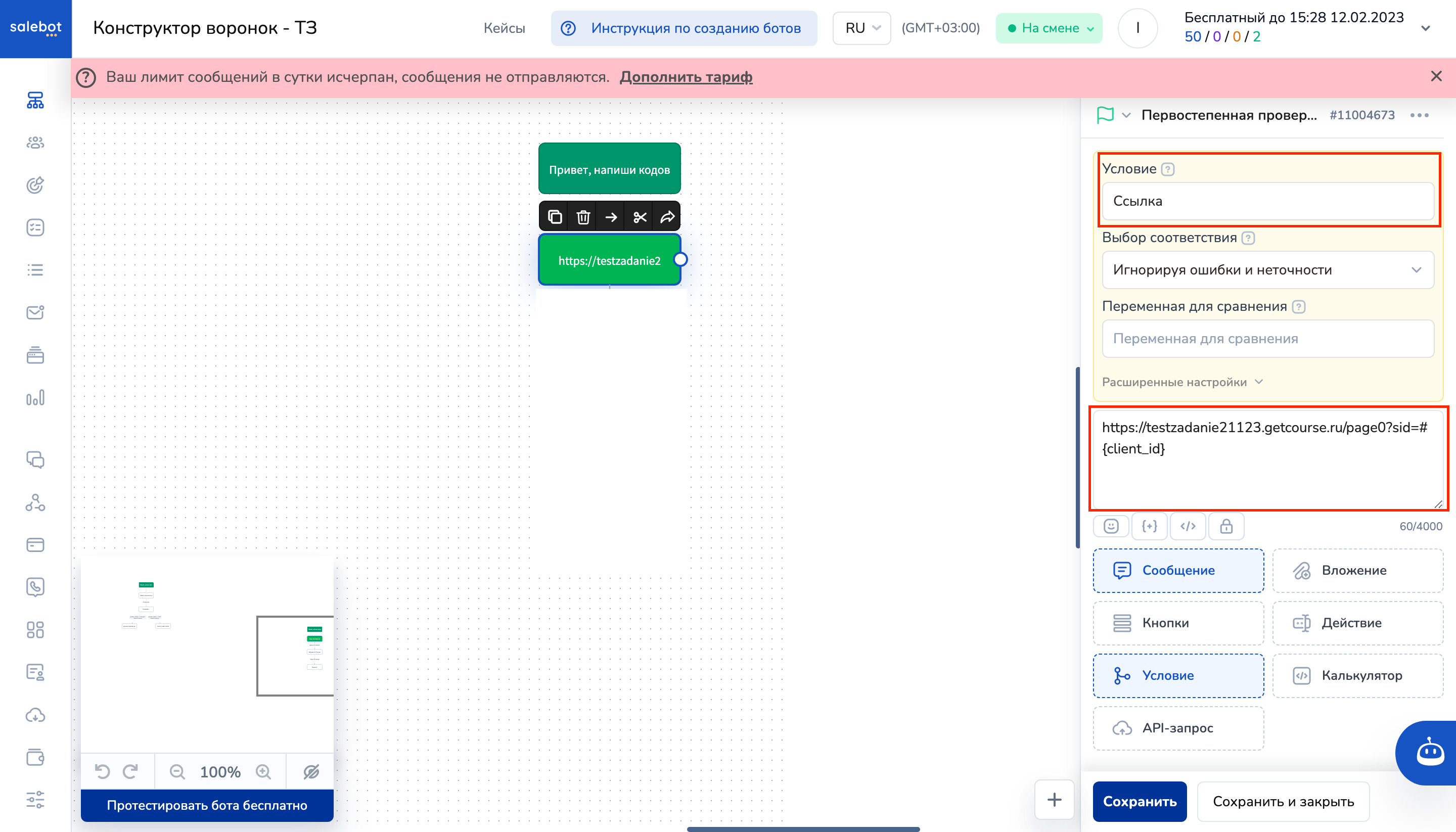Close the message limit warning banner

coord(1436,76)
